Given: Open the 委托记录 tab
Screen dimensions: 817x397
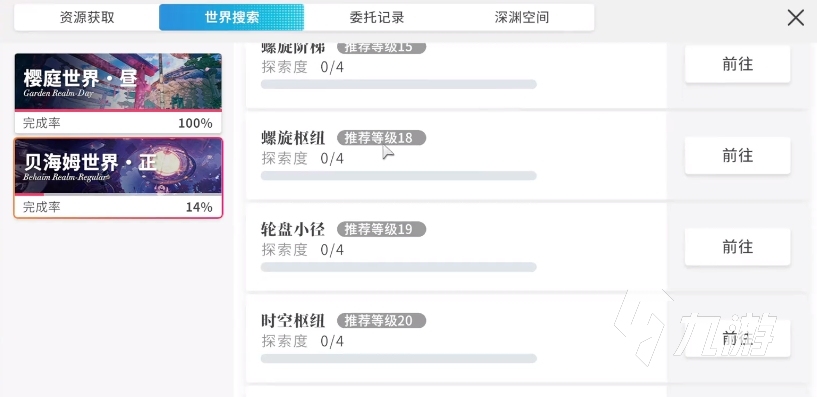Looking at the screenshot, I should click(x=377, y=17).
